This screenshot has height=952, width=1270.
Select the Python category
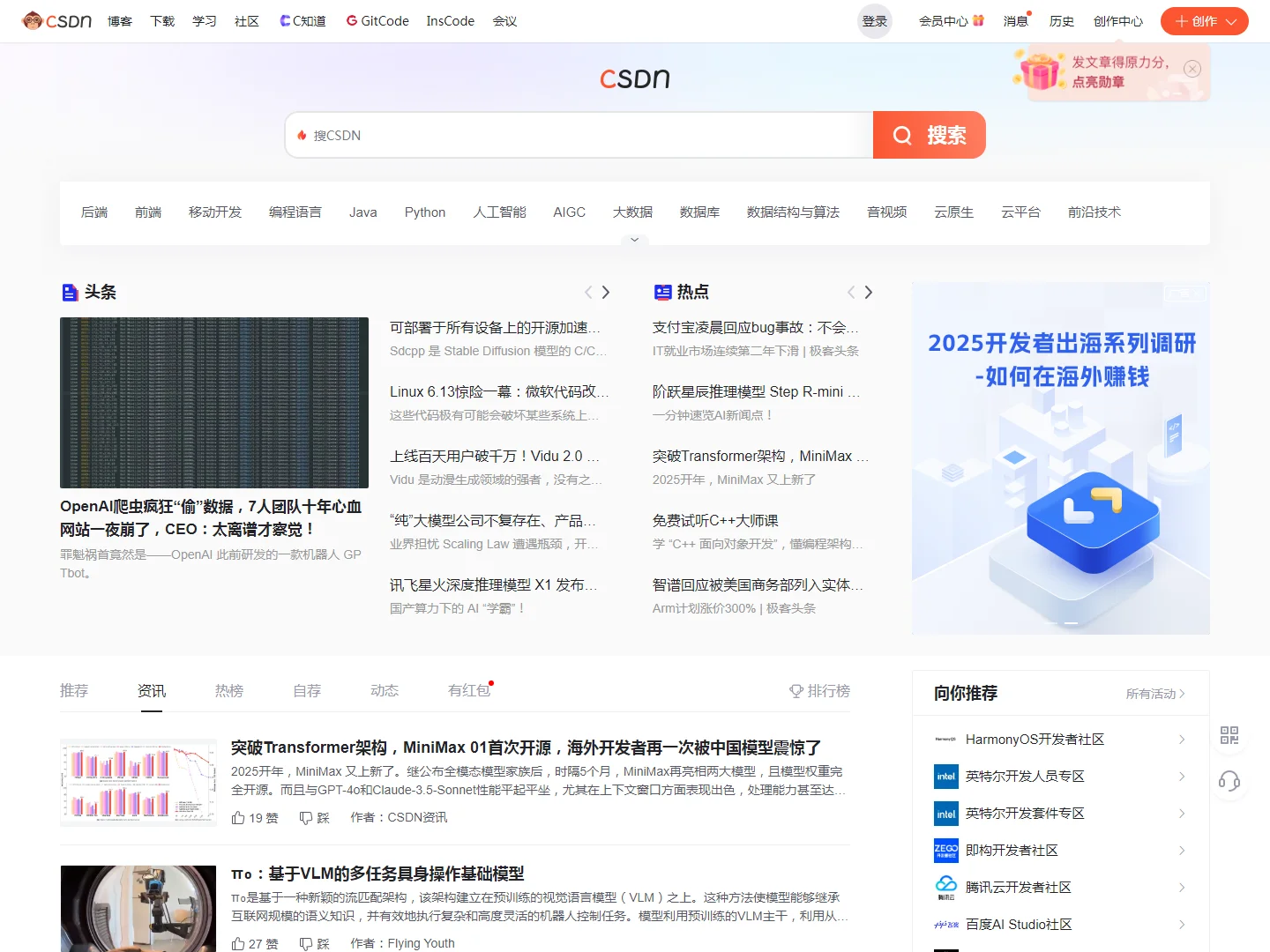click(425, 212)
